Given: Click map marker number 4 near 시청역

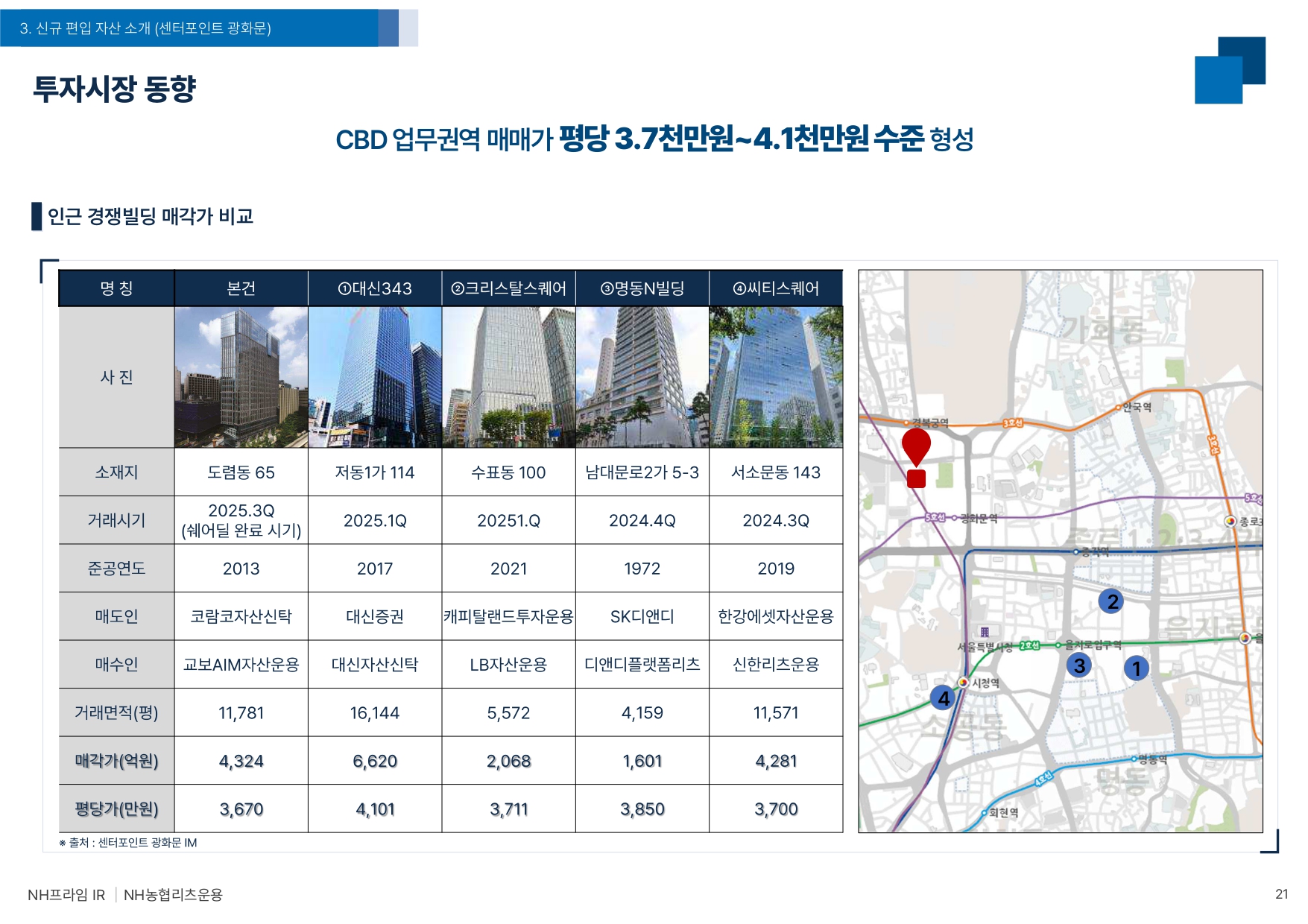Looking at the screenshot, I should [x=944, y=698].
